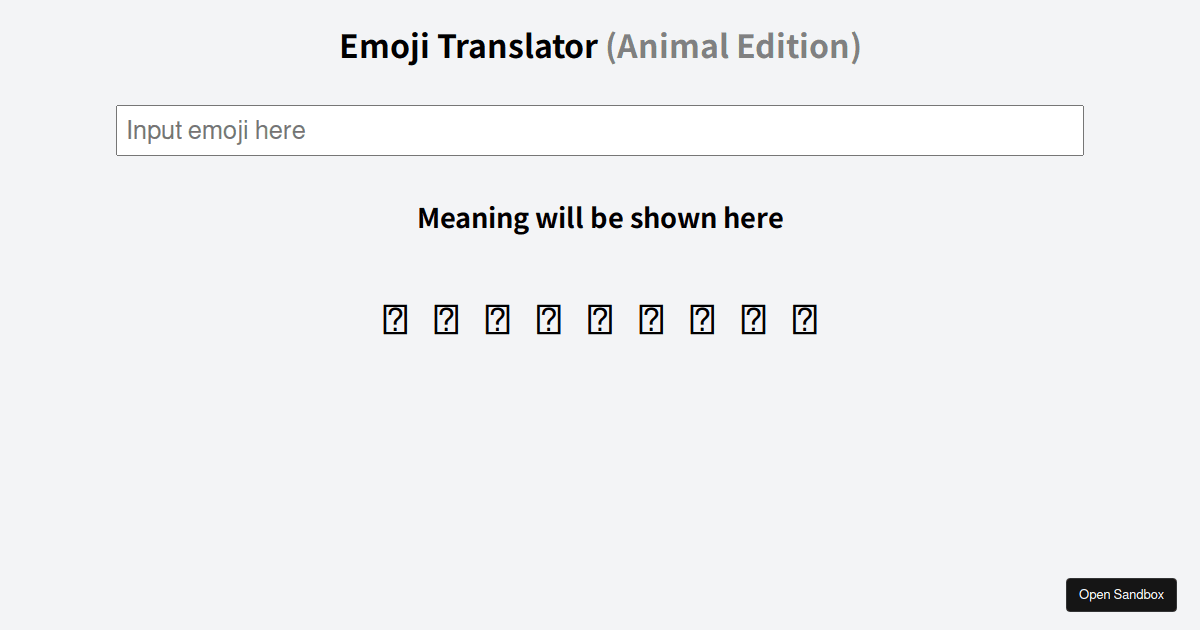Select the fourth animal emoji icon

[548, 319]
